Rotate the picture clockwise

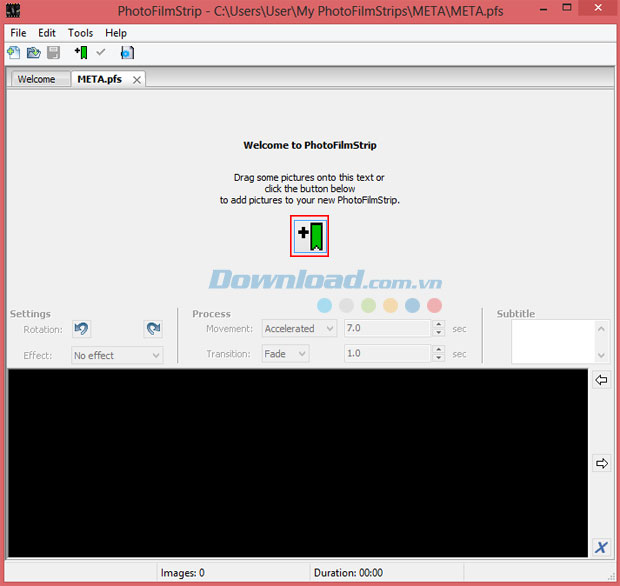pyautogui.click(x=153, y=329)
